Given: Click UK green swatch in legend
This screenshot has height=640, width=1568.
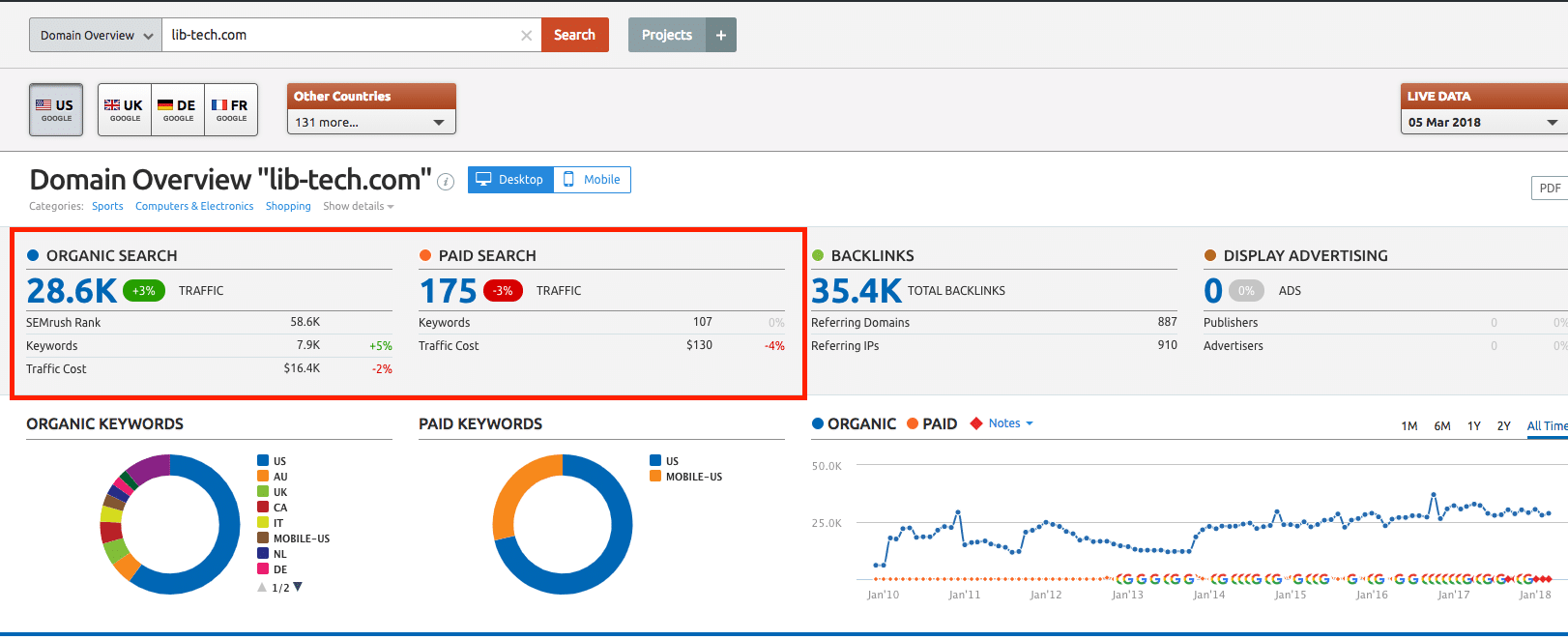Looking at the screenshot, I should pyautogui.click(x=263, y=492).
